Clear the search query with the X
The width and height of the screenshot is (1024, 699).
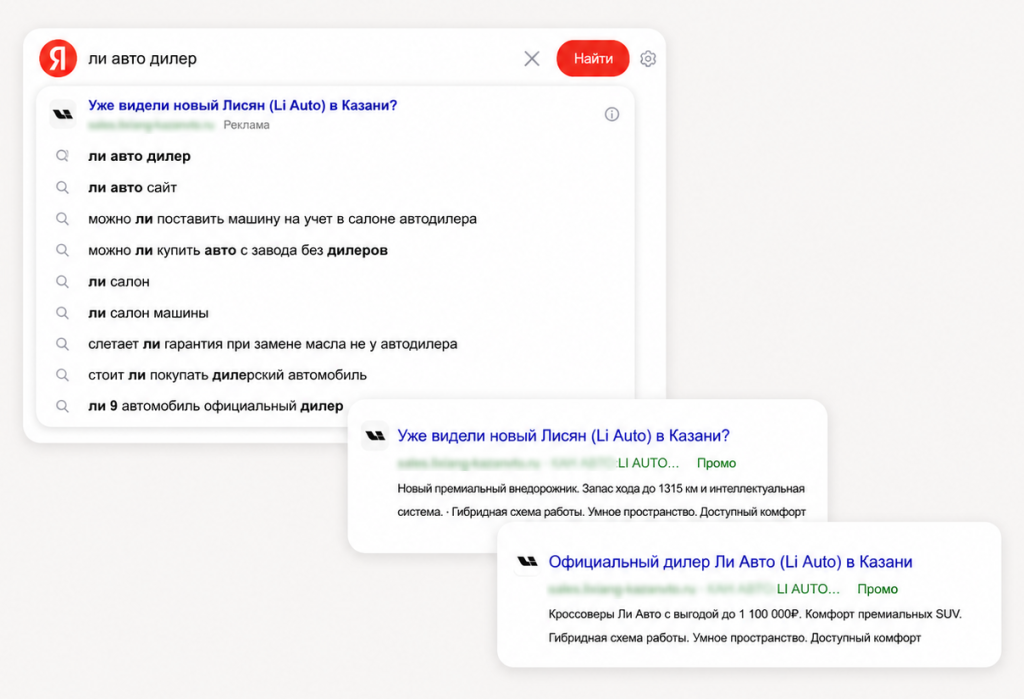532,59
